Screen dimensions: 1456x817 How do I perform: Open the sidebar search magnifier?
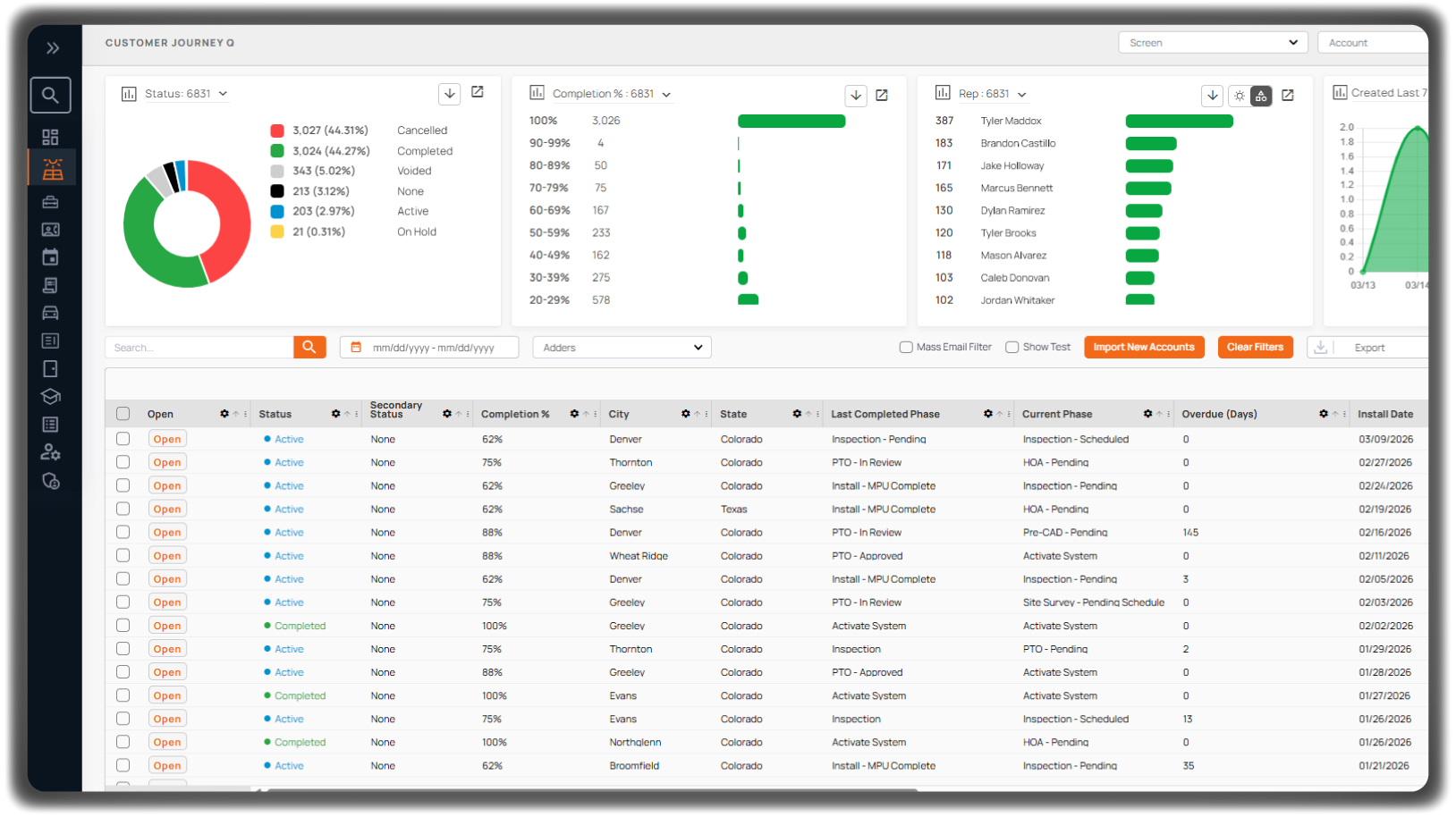pos(51,95)
